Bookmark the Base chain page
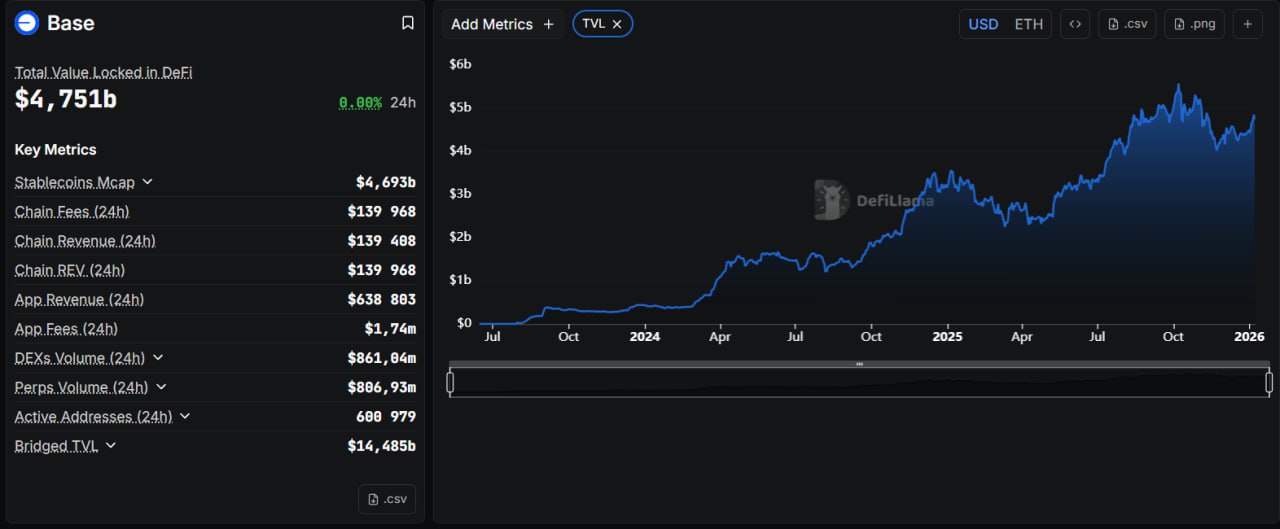 (407, 23)
